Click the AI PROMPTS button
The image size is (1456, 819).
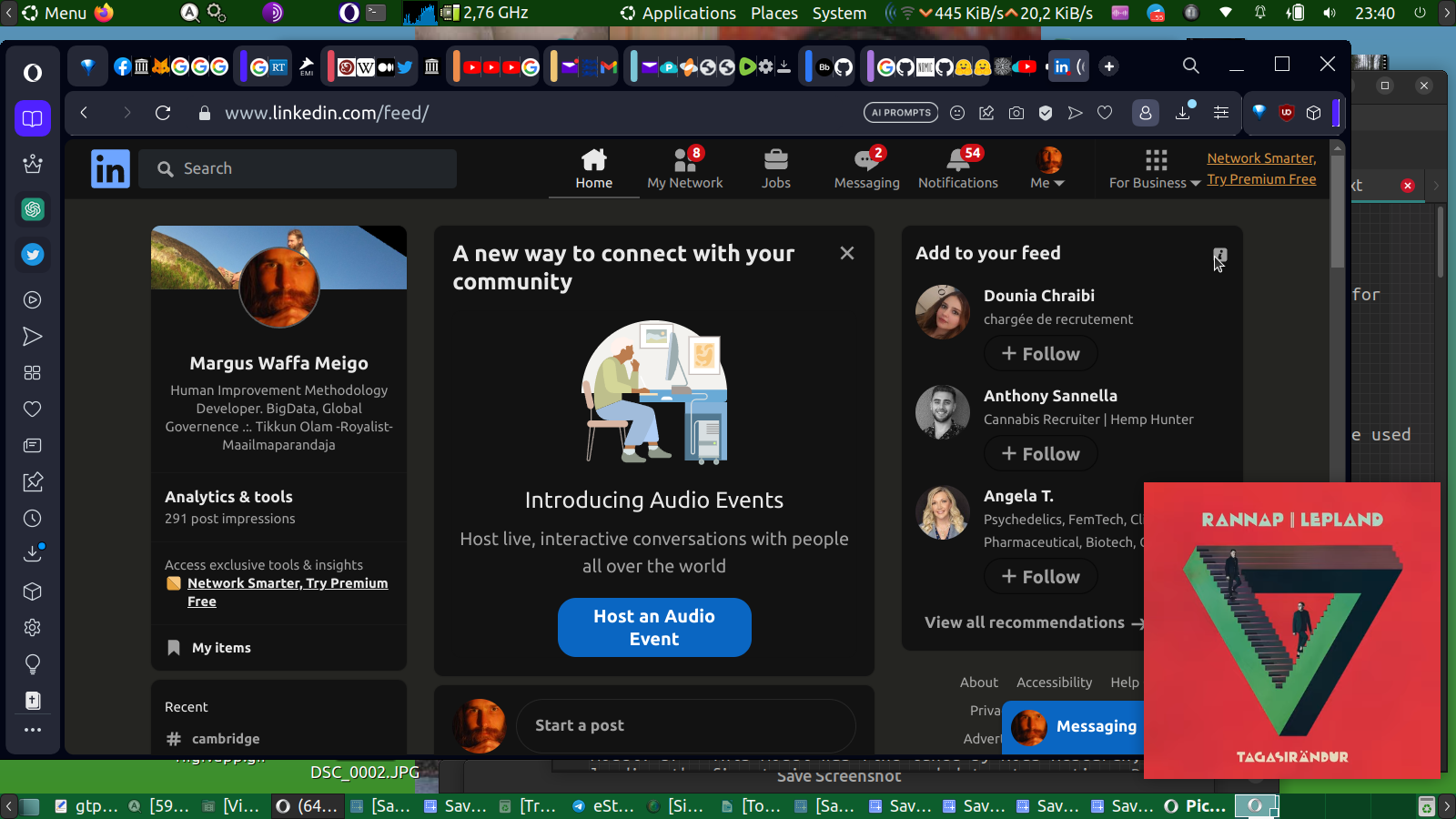coord(901,113)
